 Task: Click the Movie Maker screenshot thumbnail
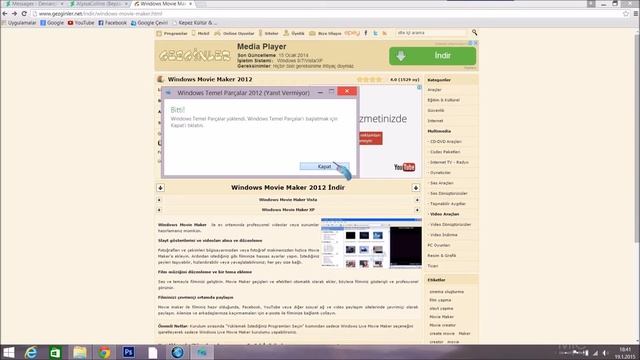pos(371,243)
